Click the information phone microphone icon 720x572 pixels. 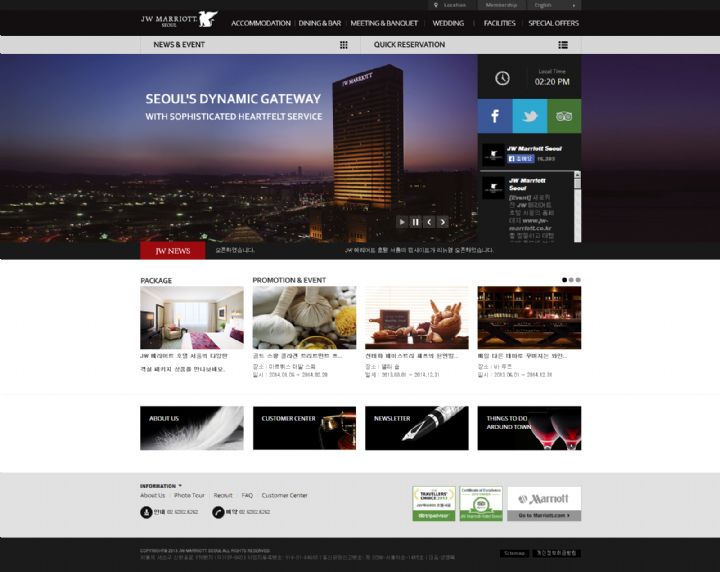coord(146,512)
